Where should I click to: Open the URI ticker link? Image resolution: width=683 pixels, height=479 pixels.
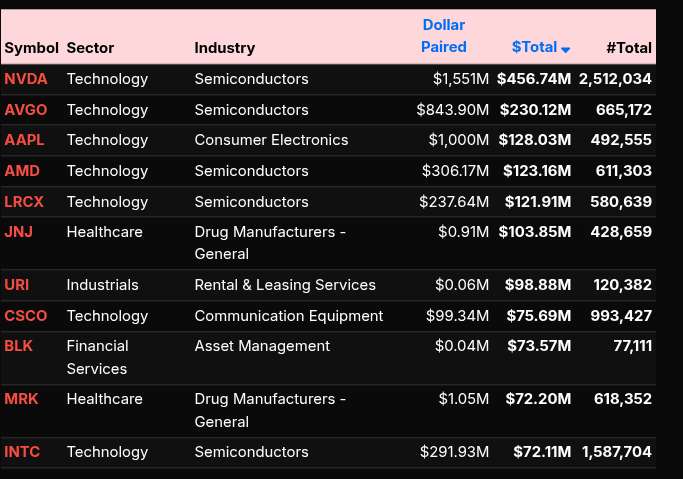[x=16, y=285]
